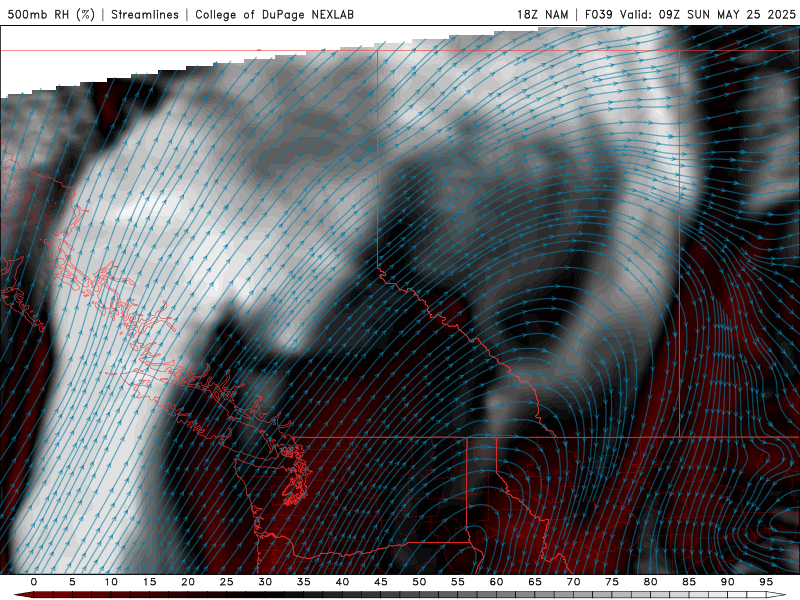This screenshot has width=800, height=600.
Task: Click the '65' value on the color scale
Action: tap(535, 582)
